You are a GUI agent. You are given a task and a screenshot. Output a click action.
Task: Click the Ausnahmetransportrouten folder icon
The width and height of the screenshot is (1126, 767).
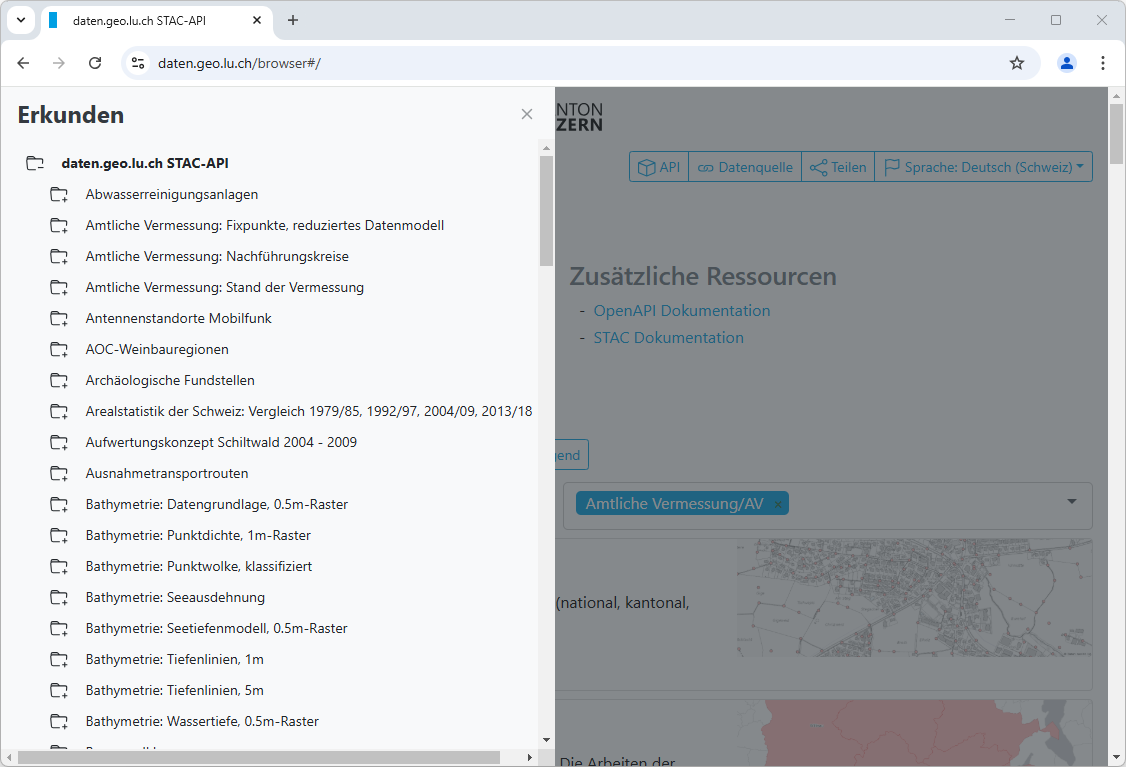tap(59, 474)
